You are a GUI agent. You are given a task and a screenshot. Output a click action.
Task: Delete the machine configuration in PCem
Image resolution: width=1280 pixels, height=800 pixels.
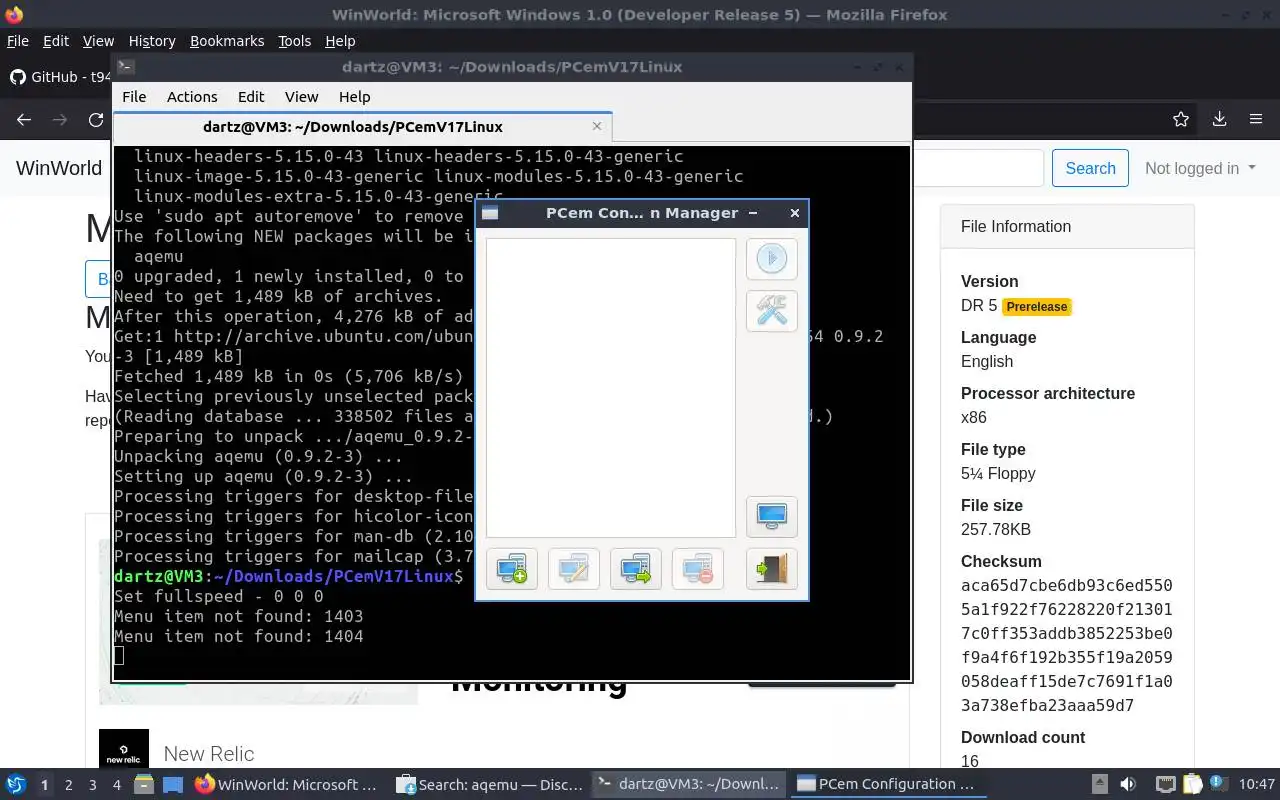pos(698,569)
